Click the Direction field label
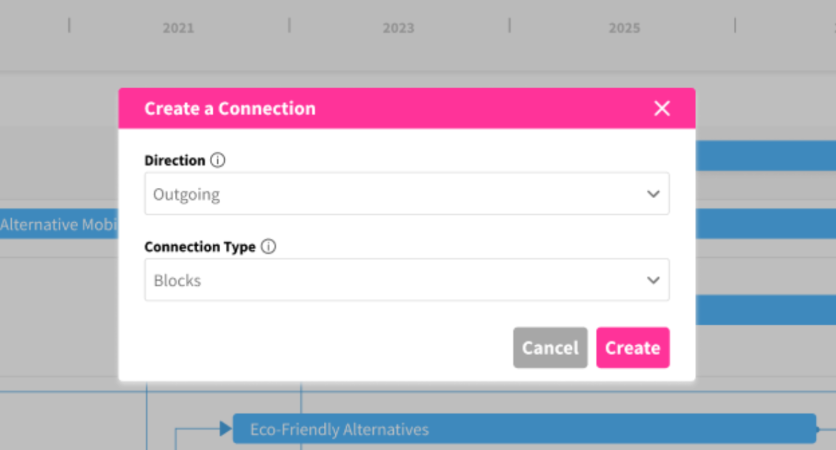The image size is (836, 450). point(175,160)
